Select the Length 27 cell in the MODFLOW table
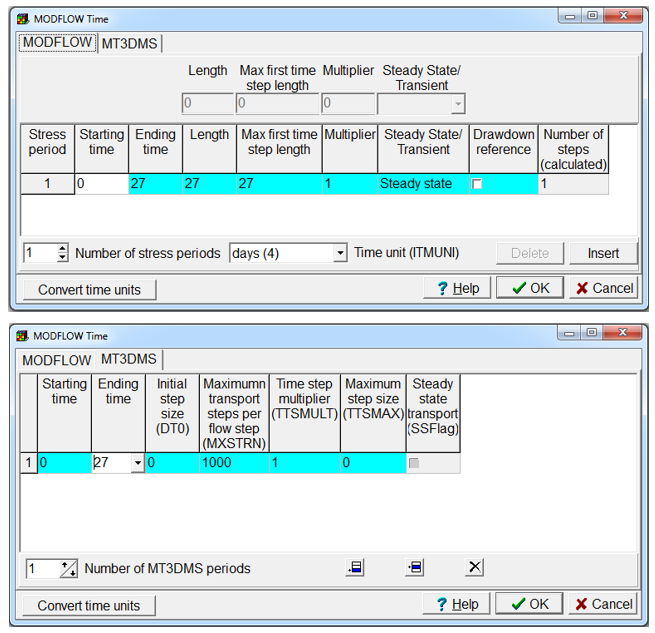The height and width of the screenshot is (633, 655). tap(209, 184)
